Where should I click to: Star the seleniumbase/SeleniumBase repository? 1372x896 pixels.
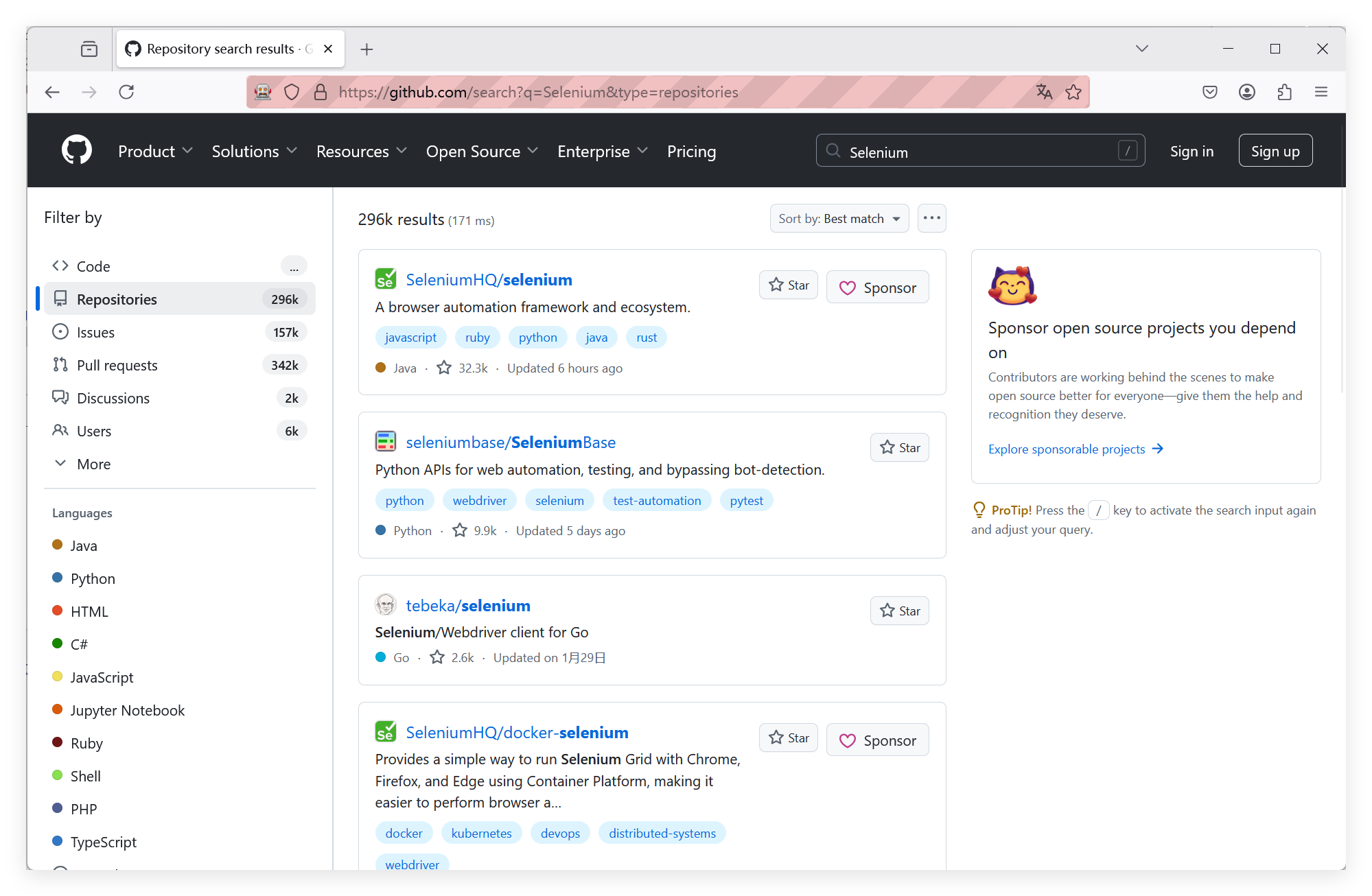[x=899, y=448]
